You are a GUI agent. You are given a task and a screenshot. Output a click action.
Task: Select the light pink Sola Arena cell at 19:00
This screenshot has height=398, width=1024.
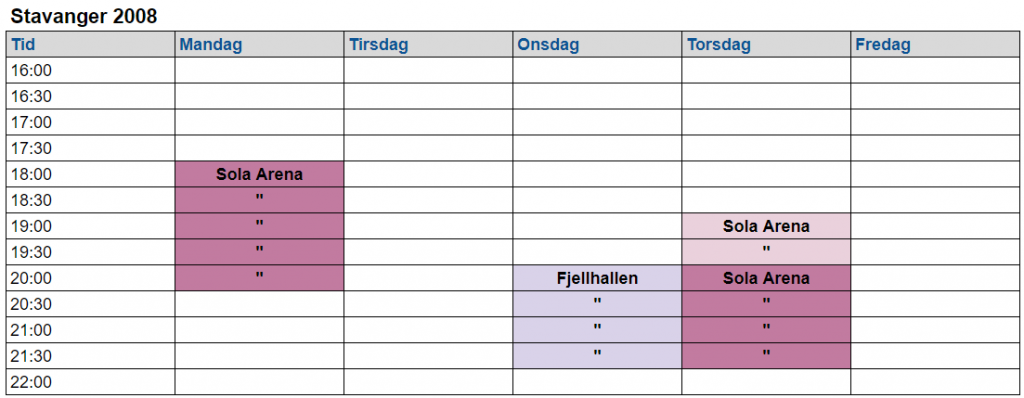pyautogui.click(x=766, y=226)
